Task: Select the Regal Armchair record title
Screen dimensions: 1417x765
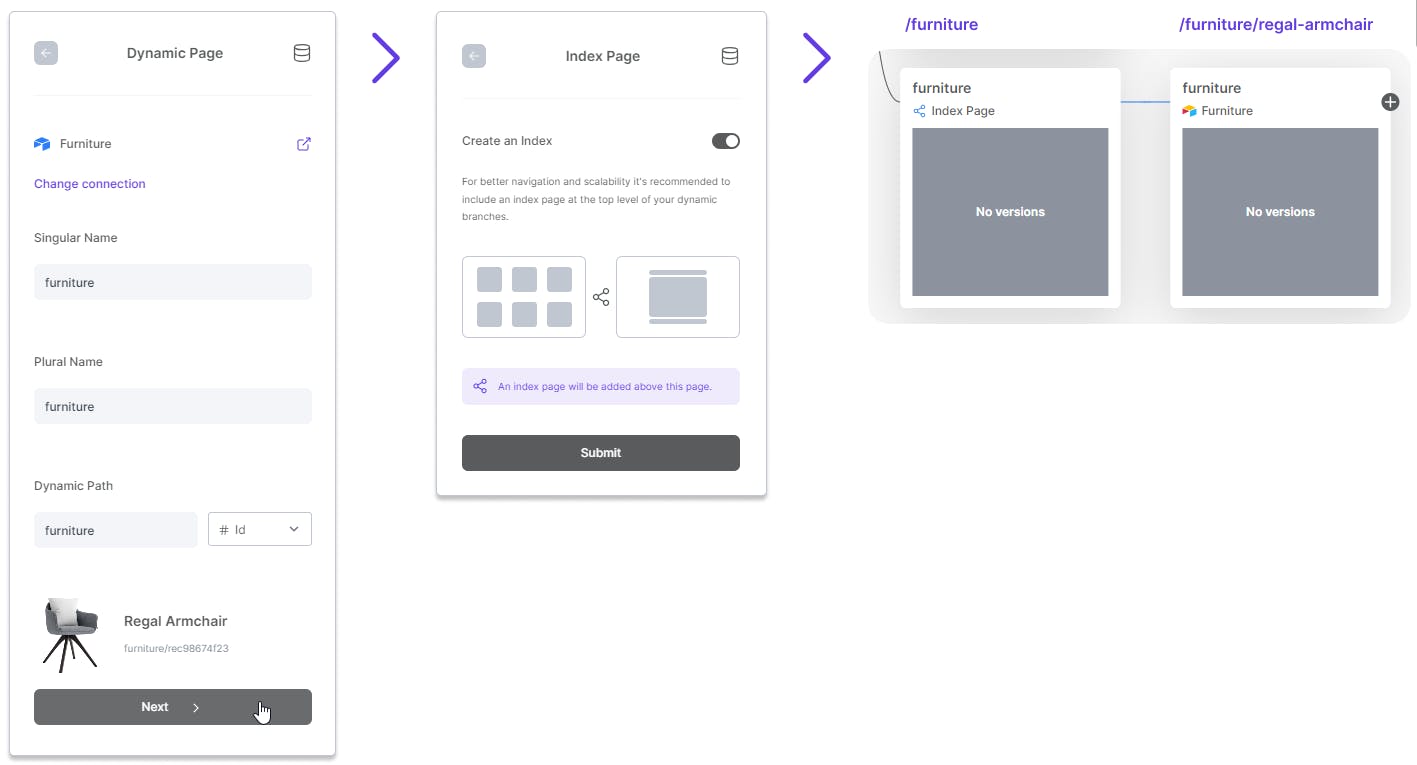Action: click(176, 621)
